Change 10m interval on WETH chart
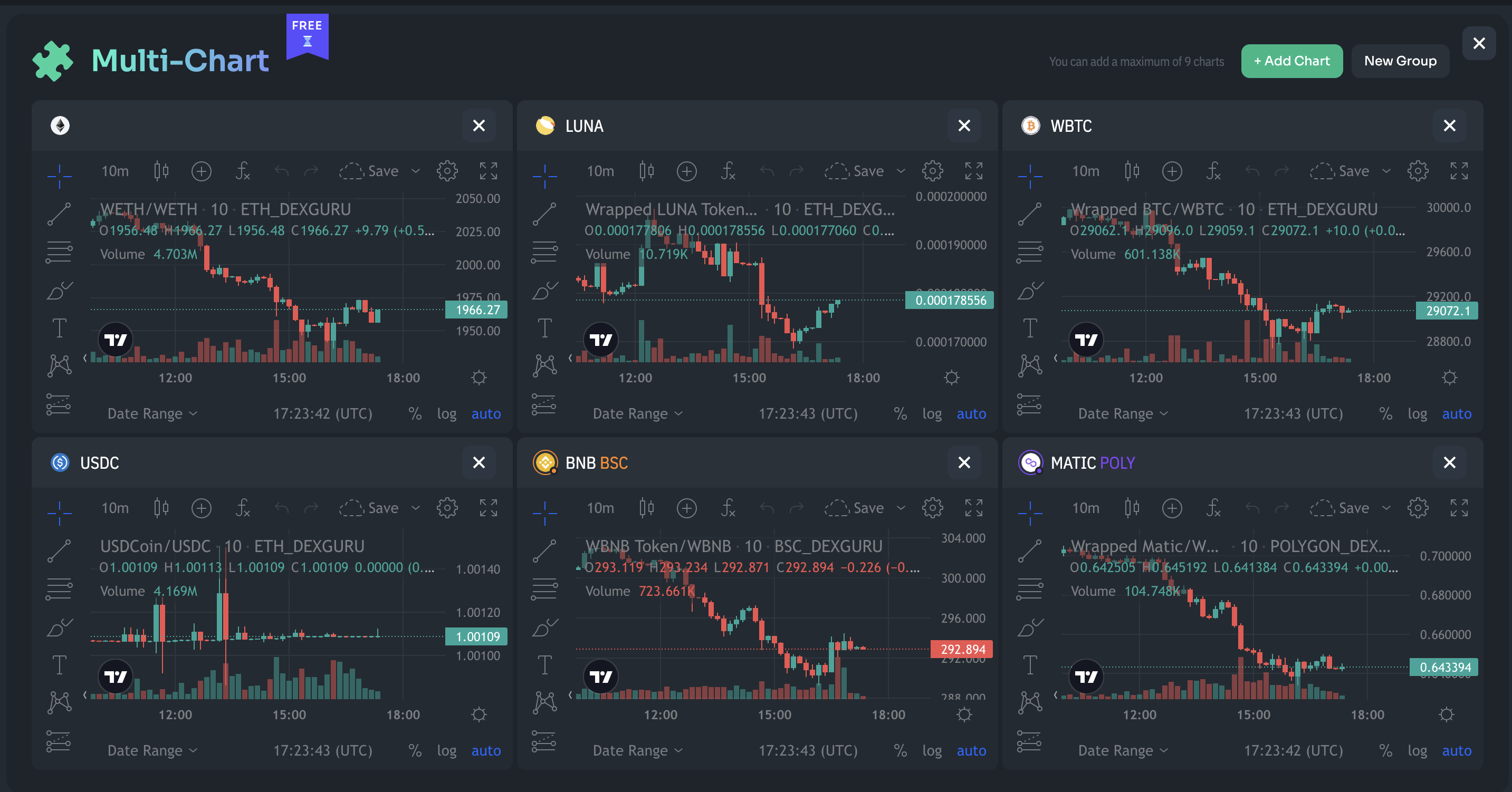1512x792 pixels. [115, 171]
